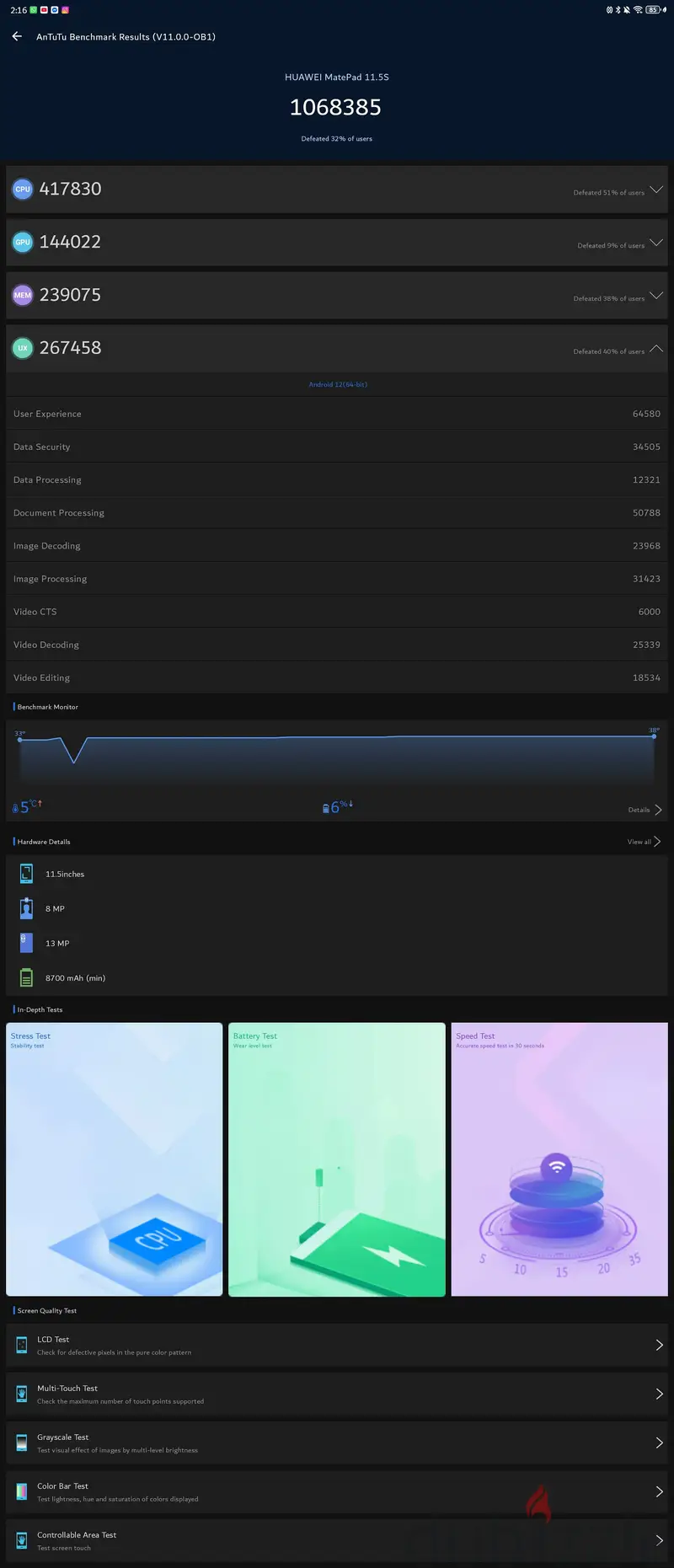Click the total score 1068385
The height and width of the screenshot is (1568, 674).
coord(335,107)
